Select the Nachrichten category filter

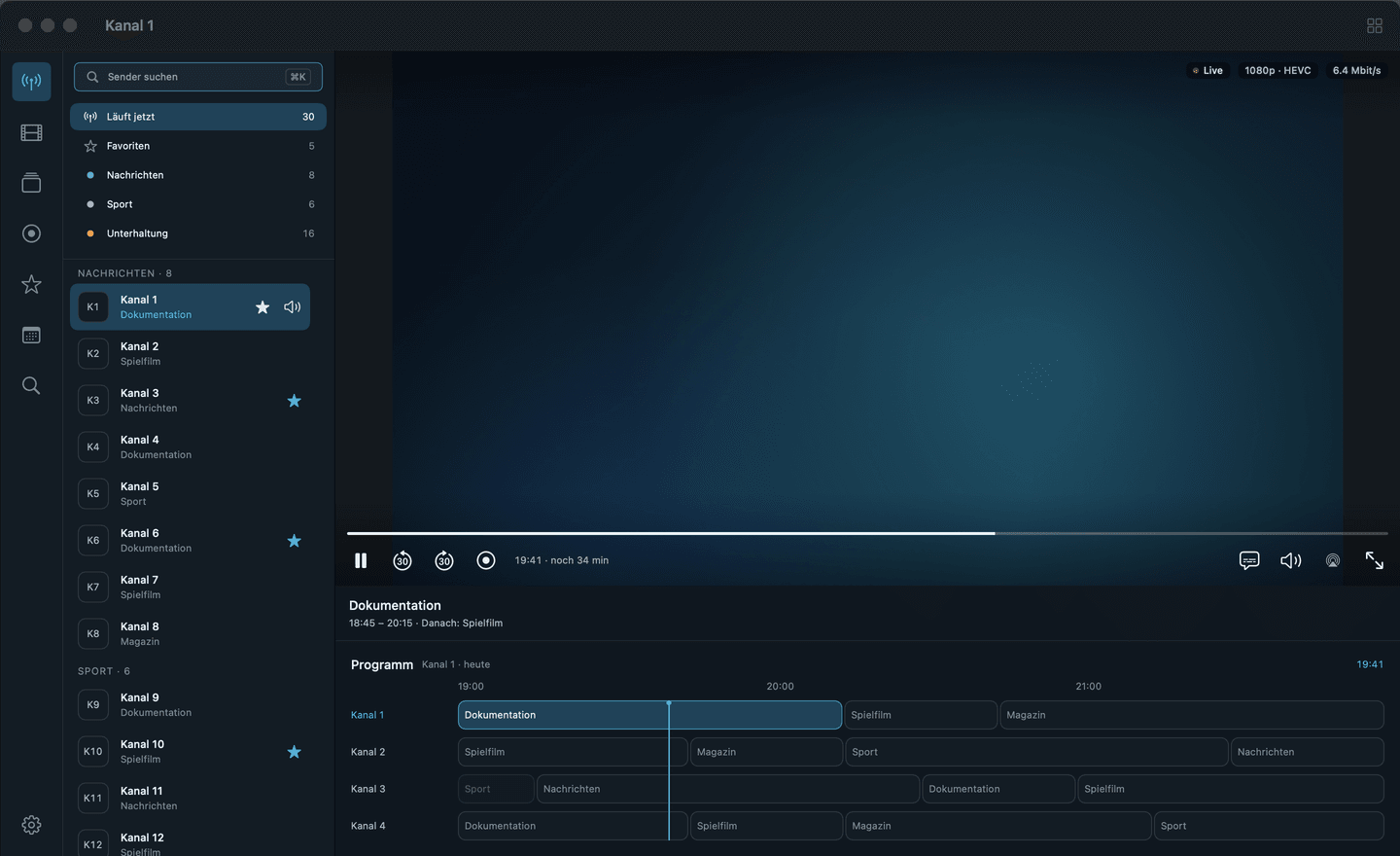[198, 175]
